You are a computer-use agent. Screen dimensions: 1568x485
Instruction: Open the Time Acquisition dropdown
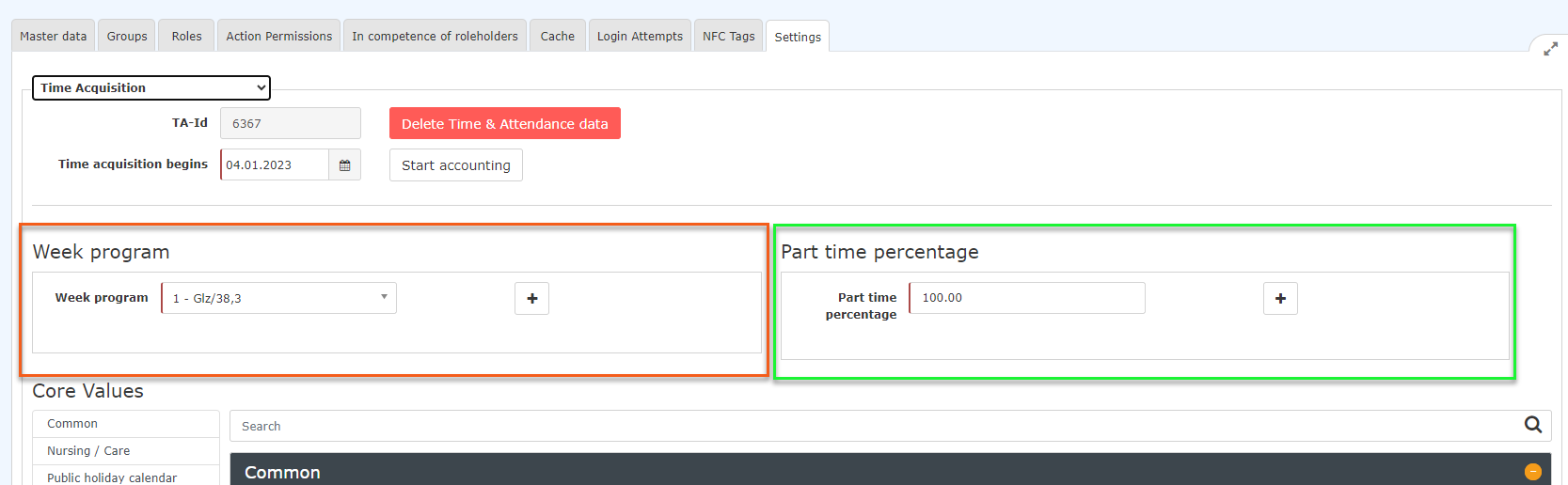coord(151,87)
